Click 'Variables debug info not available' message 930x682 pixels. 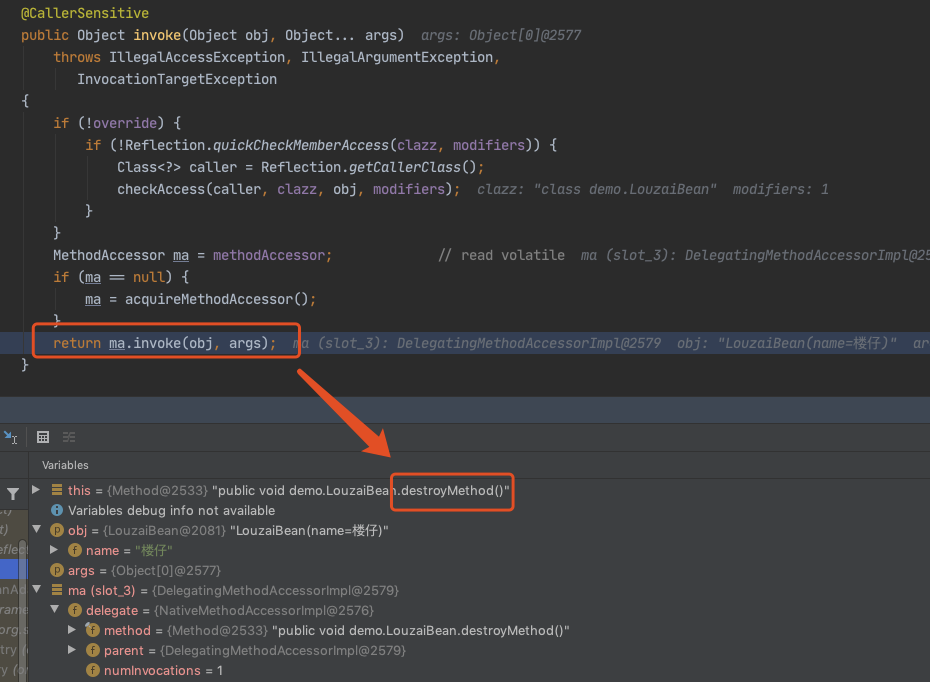point(171,511)
